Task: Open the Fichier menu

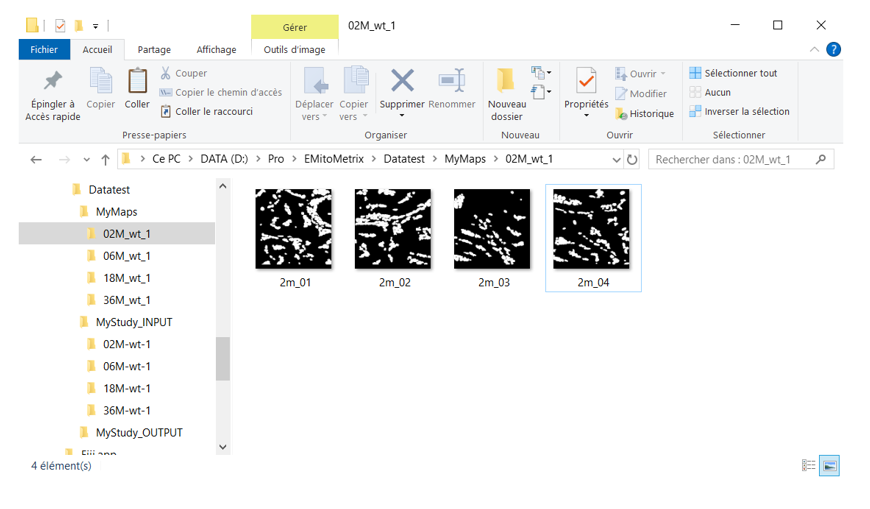Action: (x=44, y=49)
